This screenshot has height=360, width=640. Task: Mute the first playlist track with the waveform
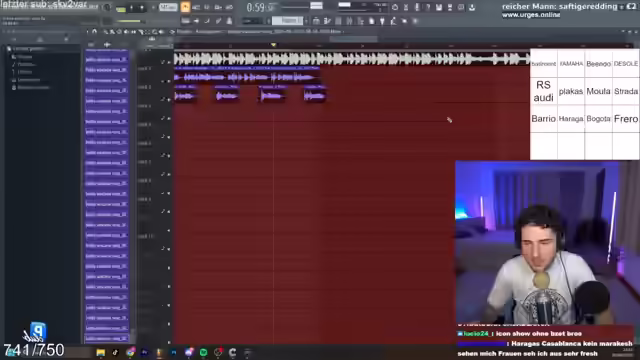[169, 62]
